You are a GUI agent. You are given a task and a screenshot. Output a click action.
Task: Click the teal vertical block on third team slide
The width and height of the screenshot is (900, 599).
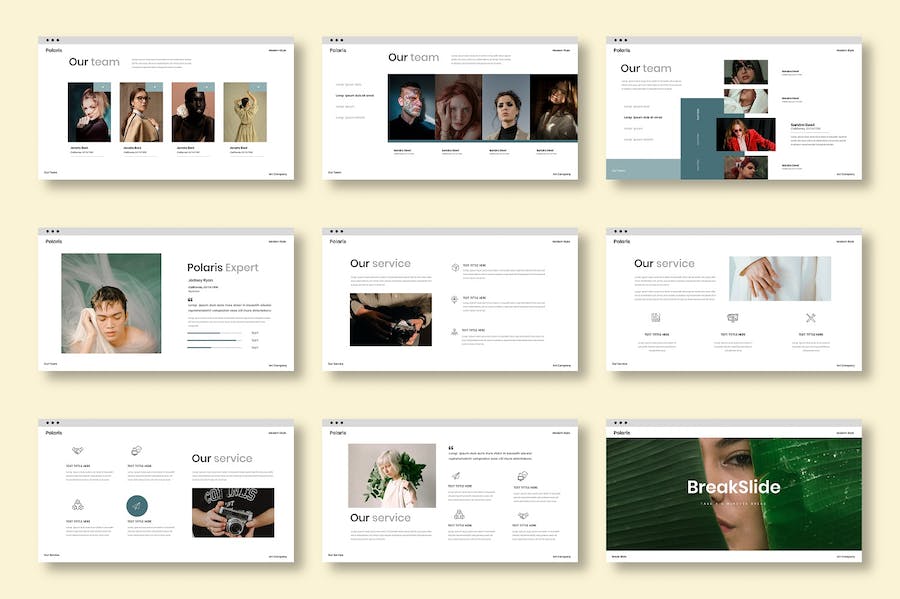[700, 138]
